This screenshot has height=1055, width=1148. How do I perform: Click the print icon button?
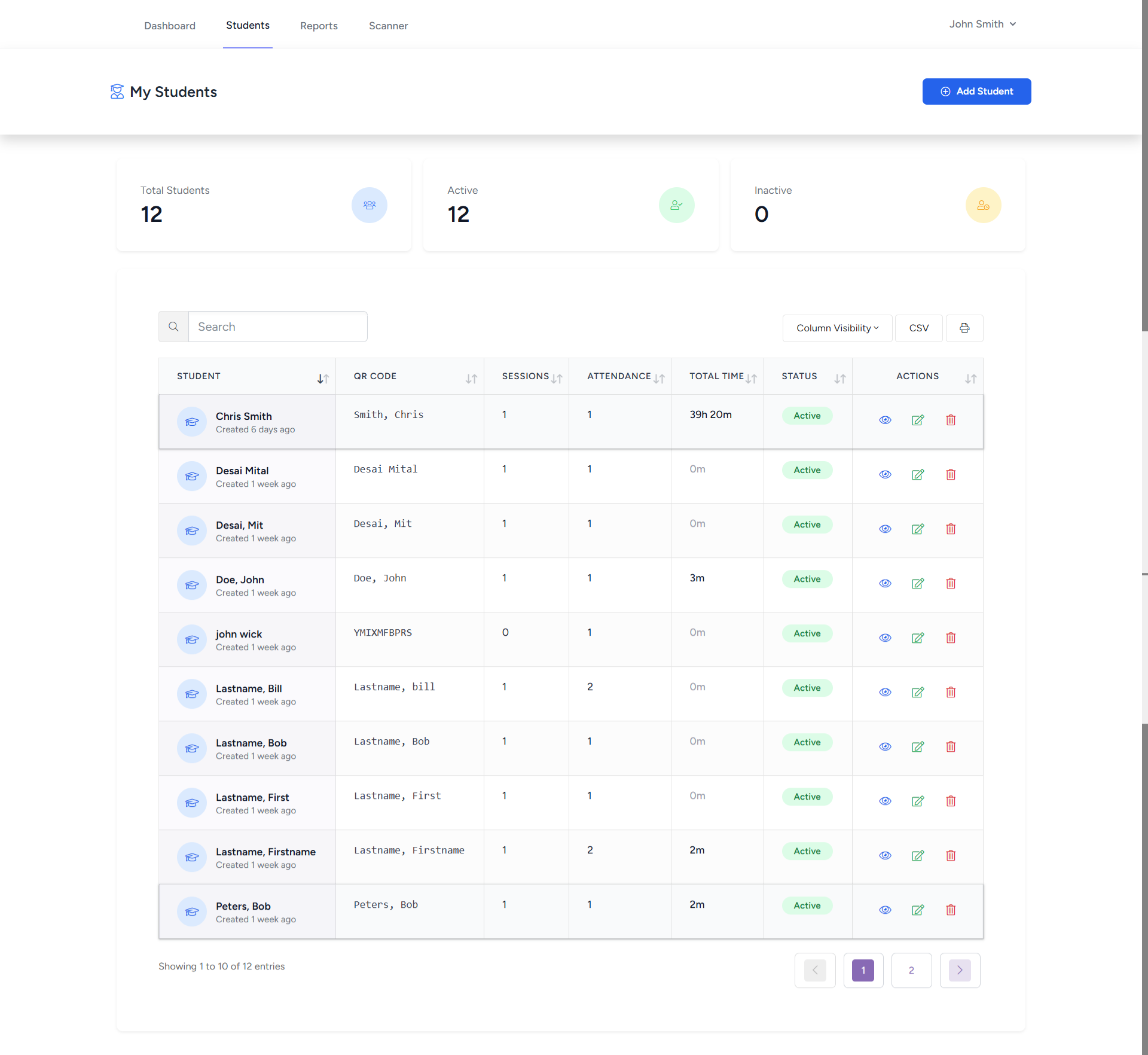[964, 328]
